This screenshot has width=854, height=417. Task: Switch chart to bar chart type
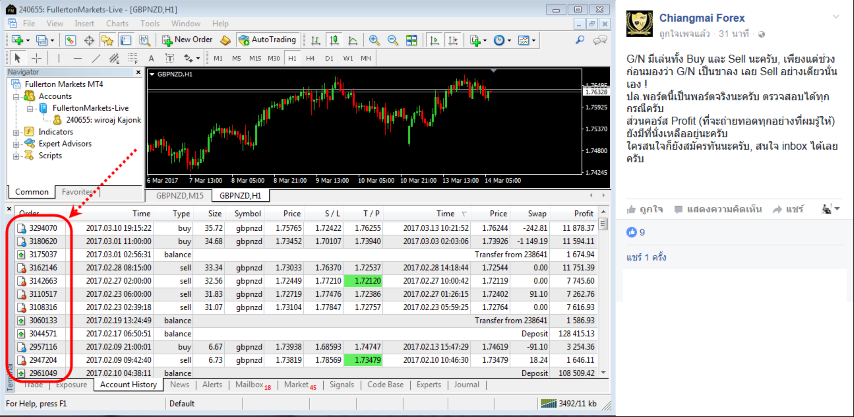pos(315,40)
